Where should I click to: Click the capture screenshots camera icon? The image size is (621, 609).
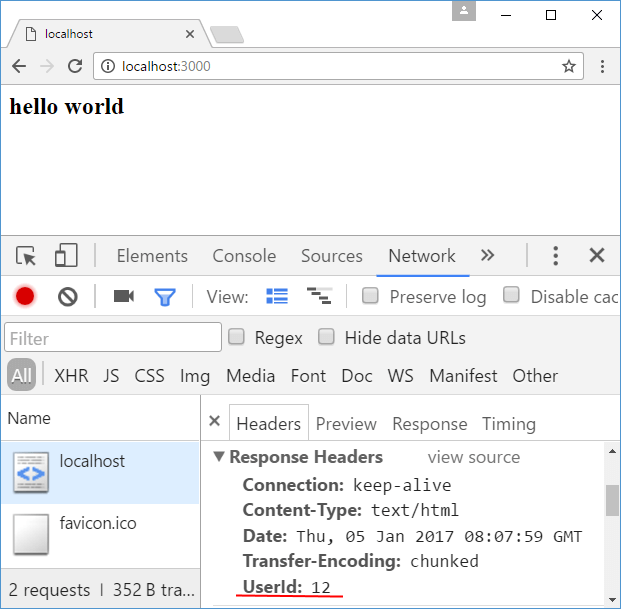coord(124,296)
